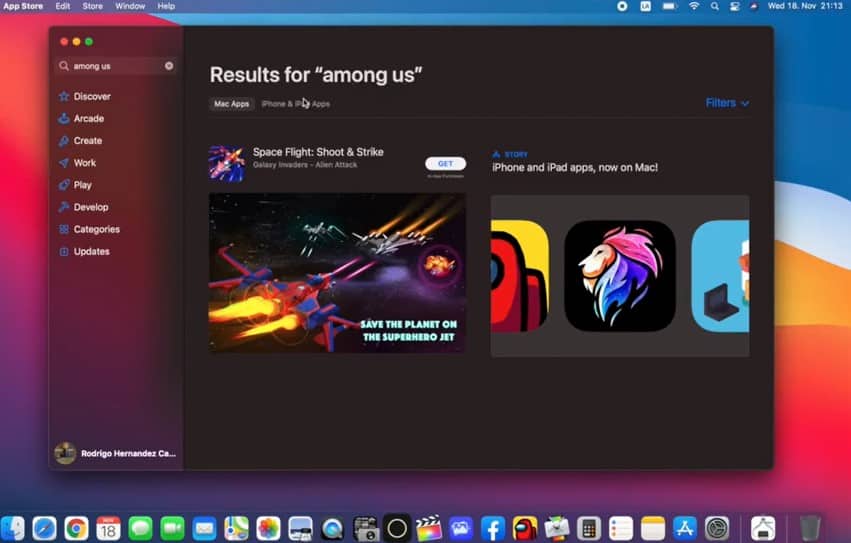This screenshot has width=851, height=543.
Task: Open the Work category
Action: click(77, 163)
